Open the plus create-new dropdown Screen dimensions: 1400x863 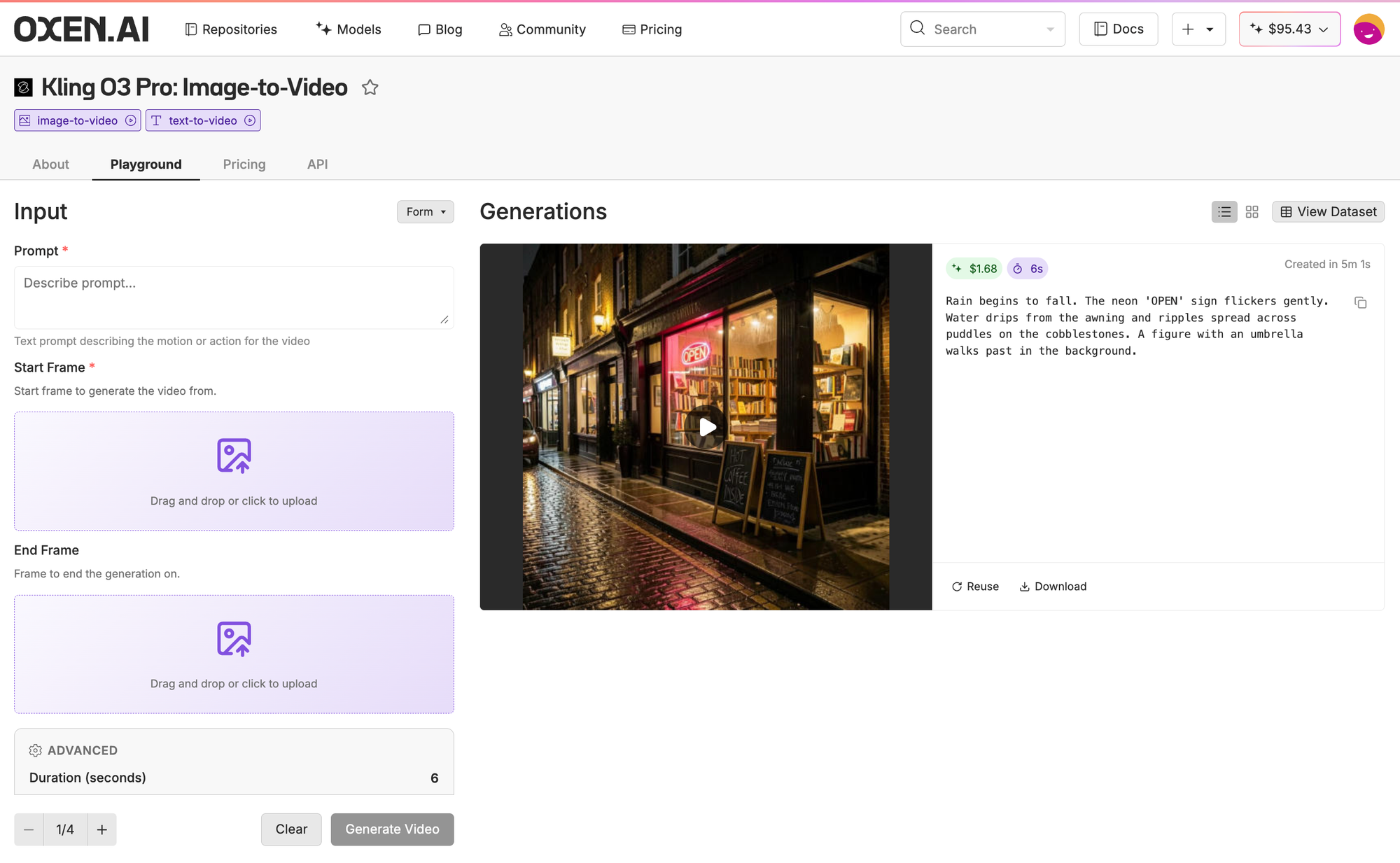pyautogui.click(x=1198, y=29)
